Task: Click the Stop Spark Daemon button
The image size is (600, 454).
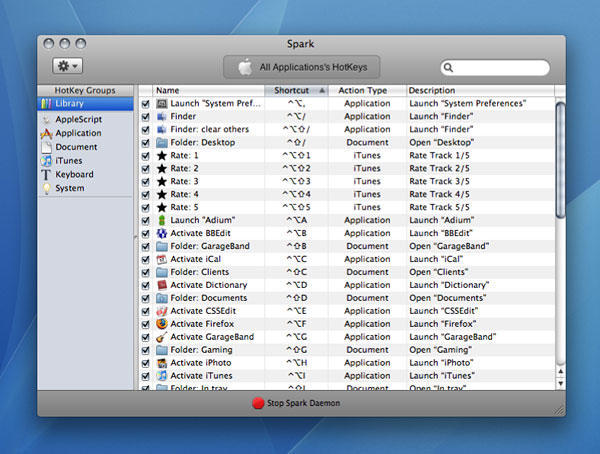Action: pyautogui.click(x=301, y=403)
